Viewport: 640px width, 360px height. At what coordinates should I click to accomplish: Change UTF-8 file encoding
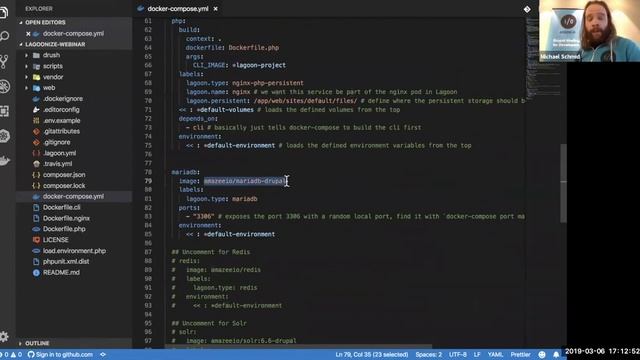tap(458, 355)
